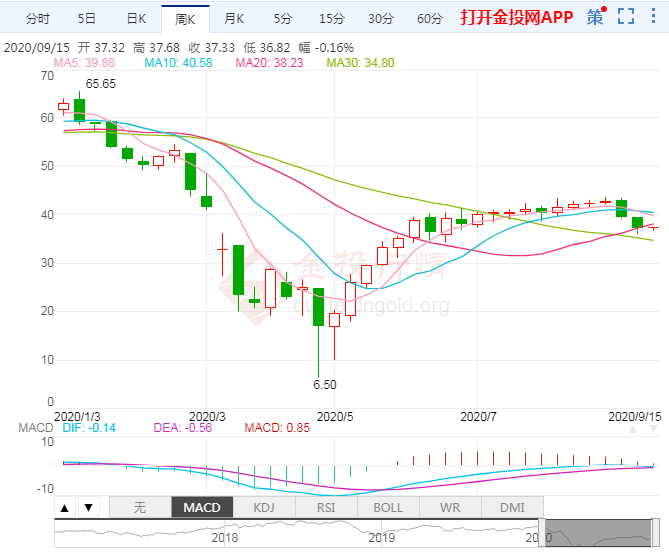Screen dimensions: 669x552
Task: Click the last small candle at 2020/9/15
Action: tap(653, 228)
